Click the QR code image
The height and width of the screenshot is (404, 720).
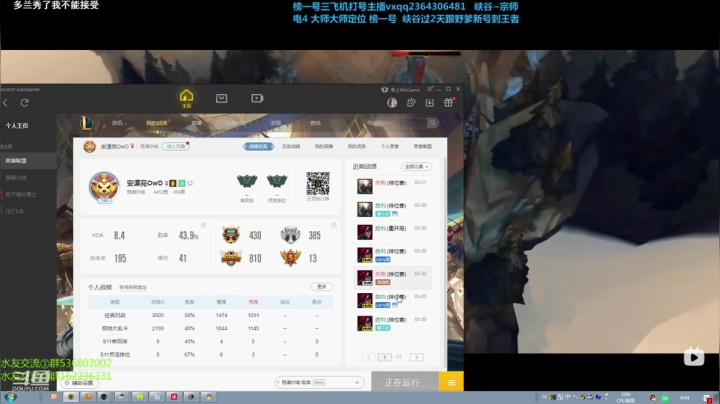(318, 184)
